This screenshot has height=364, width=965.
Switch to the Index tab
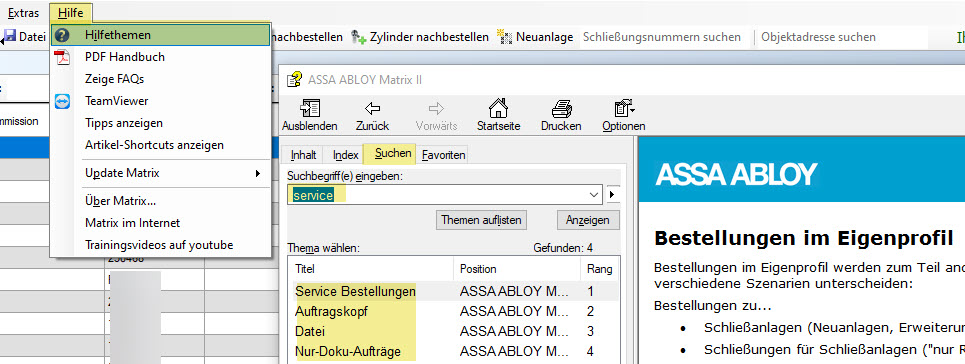345,155
